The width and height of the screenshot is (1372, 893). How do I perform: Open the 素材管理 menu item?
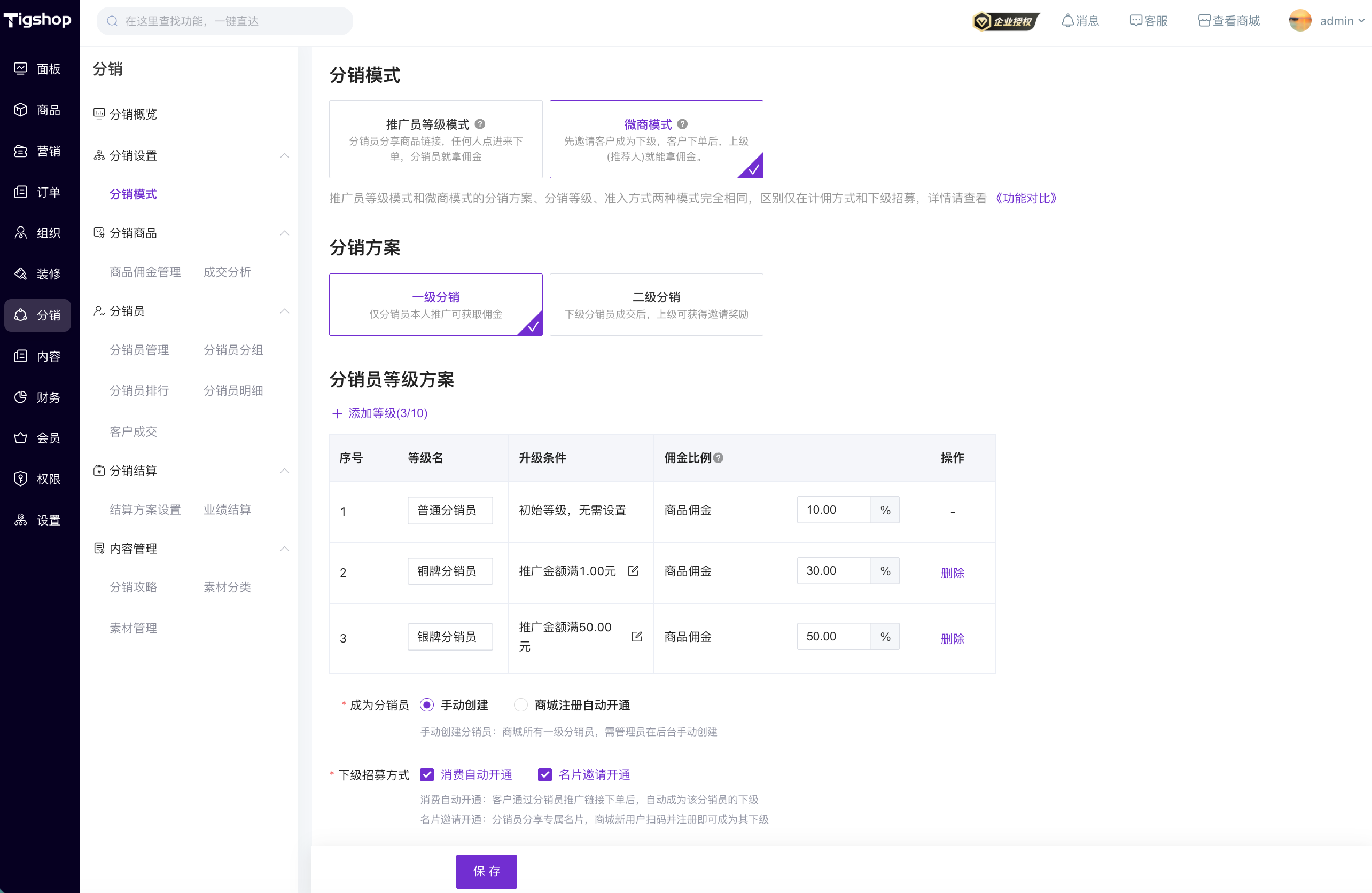[x=133, y=628]
